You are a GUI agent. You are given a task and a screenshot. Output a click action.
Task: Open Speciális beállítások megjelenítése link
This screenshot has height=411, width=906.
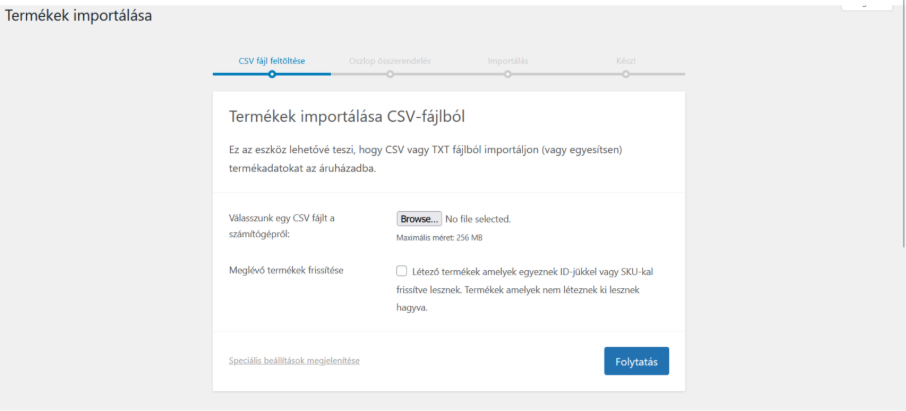click(294, 361)
